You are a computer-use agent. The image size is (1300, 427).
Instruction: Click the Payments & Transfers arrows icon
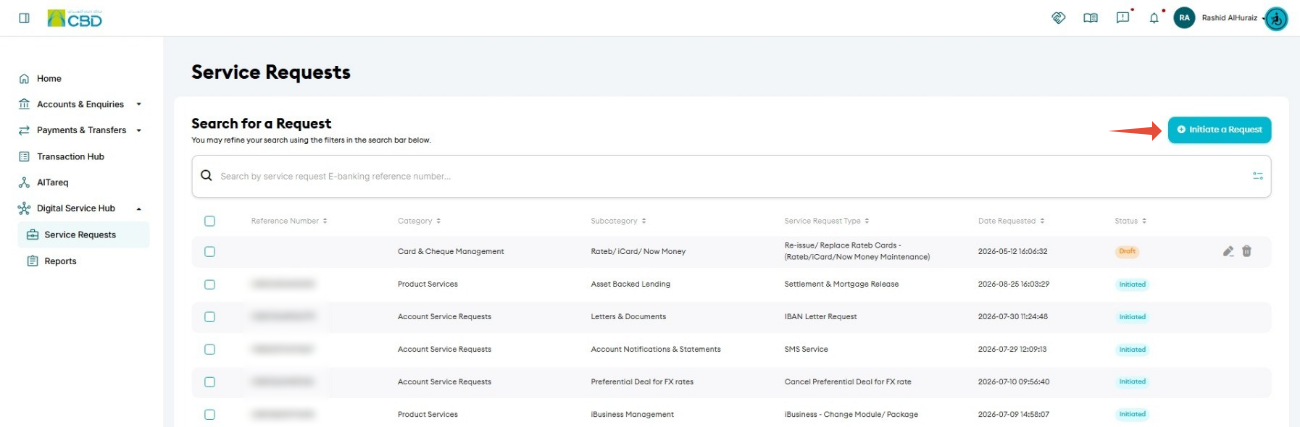click(24, 130)
